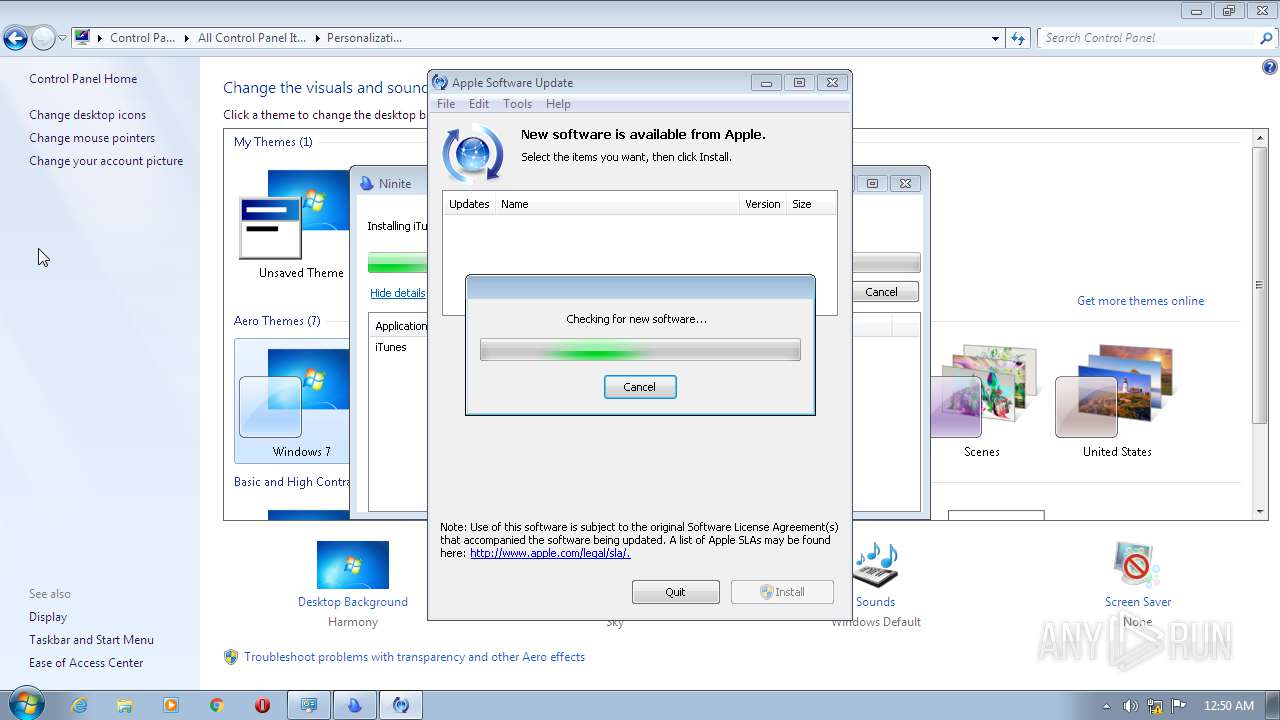Expand arrow before Personalizati... breadcrumb
The image size is (1280, 720).
(x=317, y=38)
